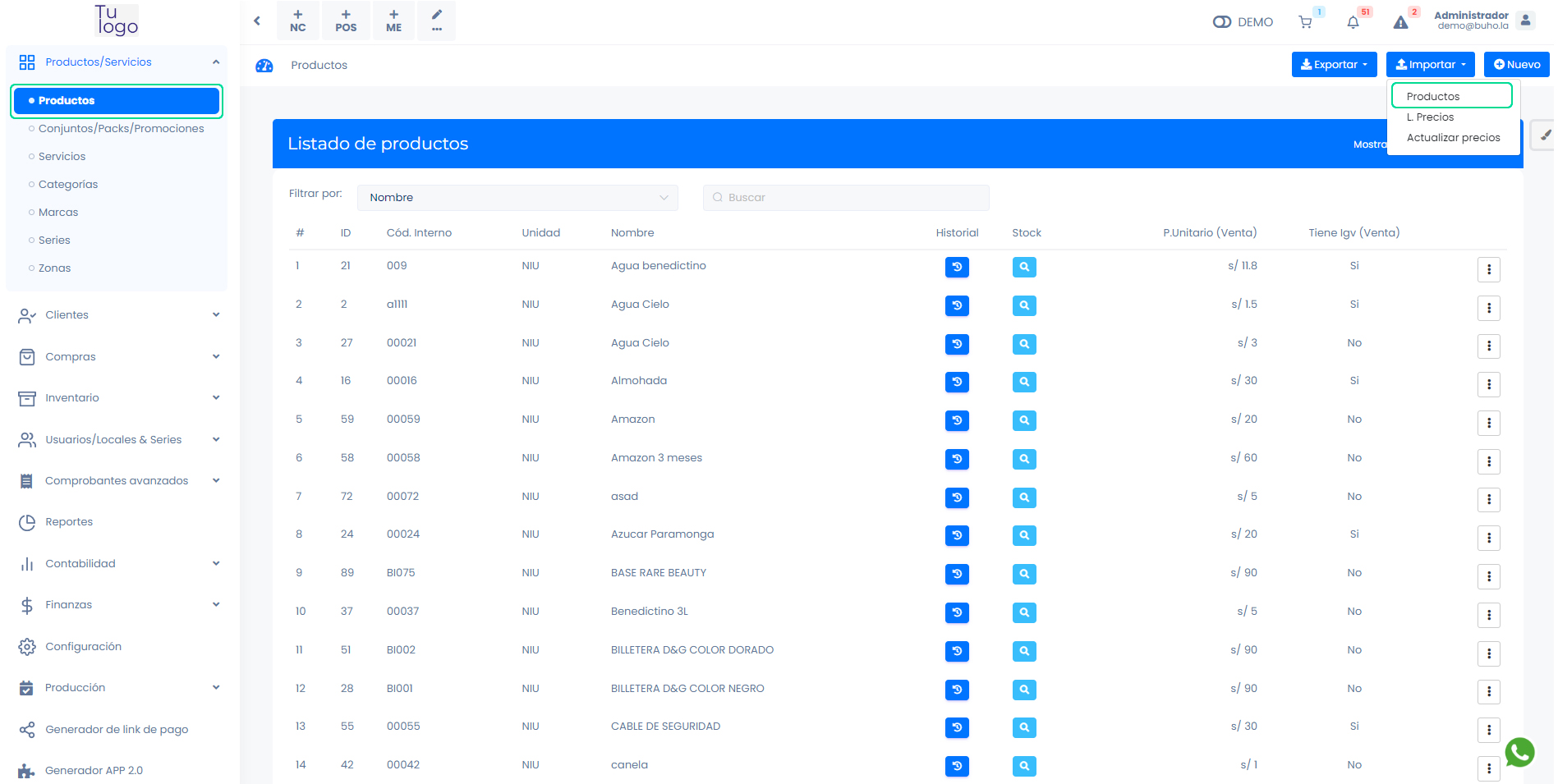This screenshot has height=784, width=1558.
Task: Click the dashboard gauge icon beside Productos
Action: tap(264, 66)
